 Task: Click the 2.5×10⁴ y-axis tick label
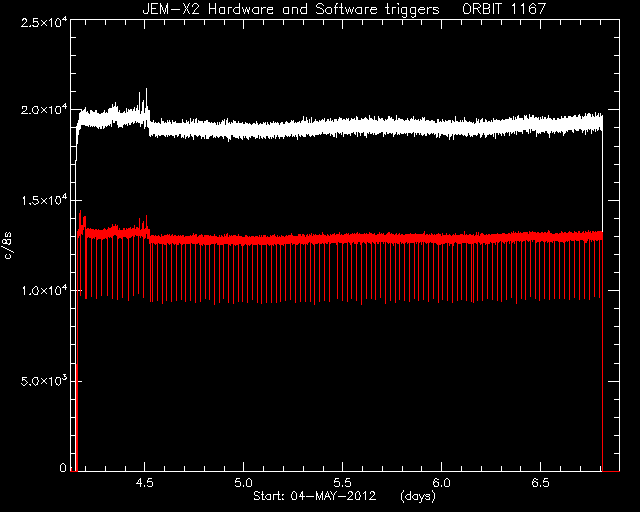point(44,22)
